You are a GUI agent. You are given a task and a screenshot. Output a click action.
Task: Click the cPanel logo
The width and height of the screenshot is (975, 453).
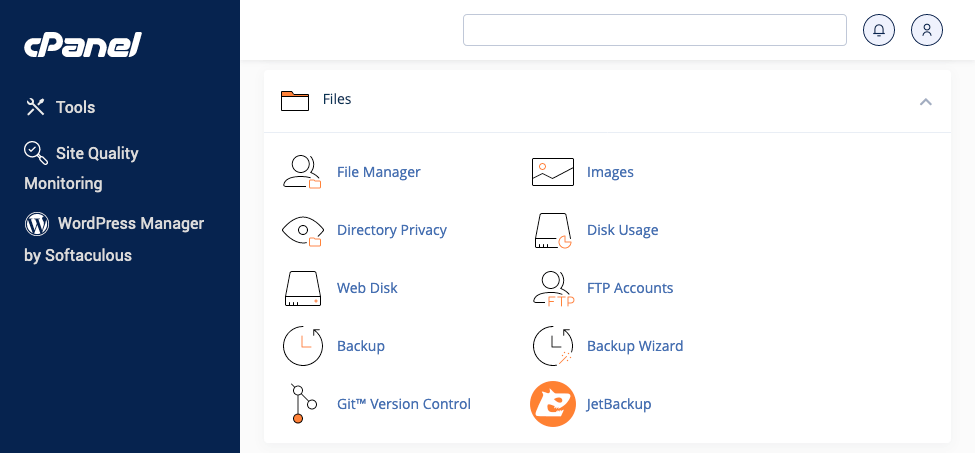[83, 45]
